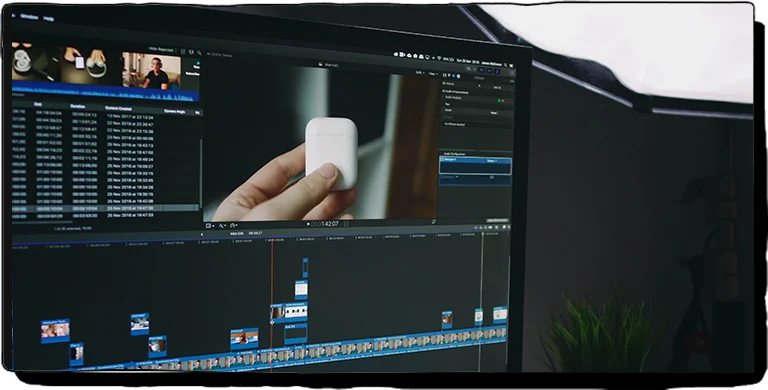The image size is (768, 390).
Task: Open the Hide Rejected filter dropdown
Action: click(163, 49)
